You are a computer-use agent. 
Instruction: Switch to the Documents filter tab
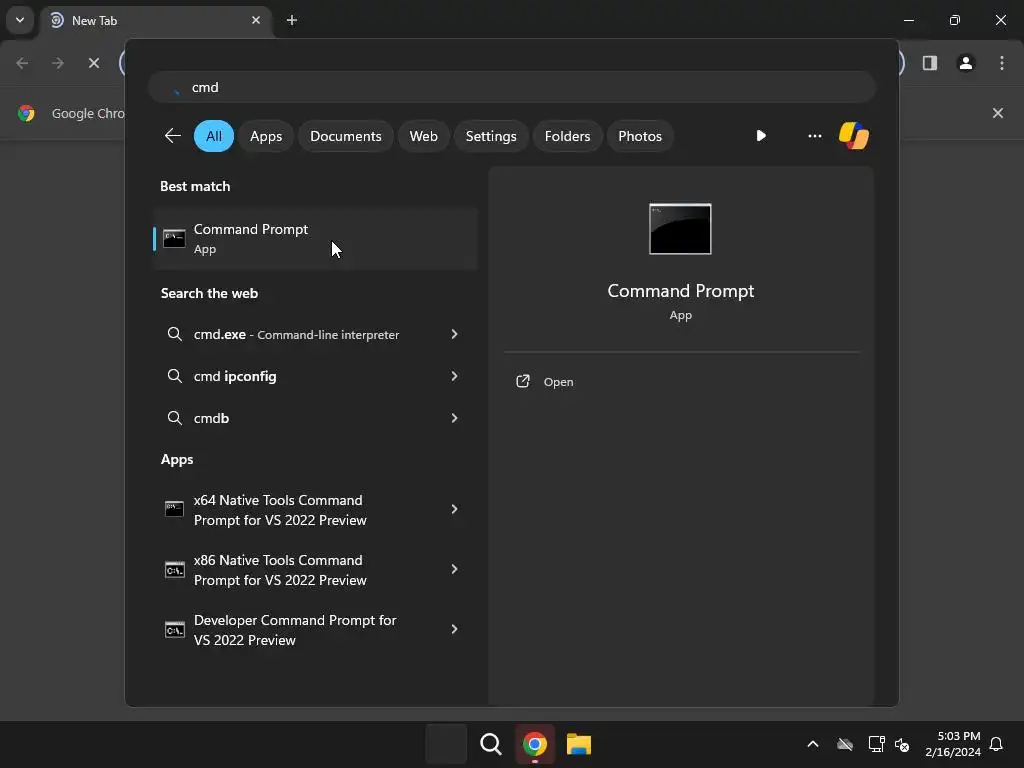[x=345, y=136]
